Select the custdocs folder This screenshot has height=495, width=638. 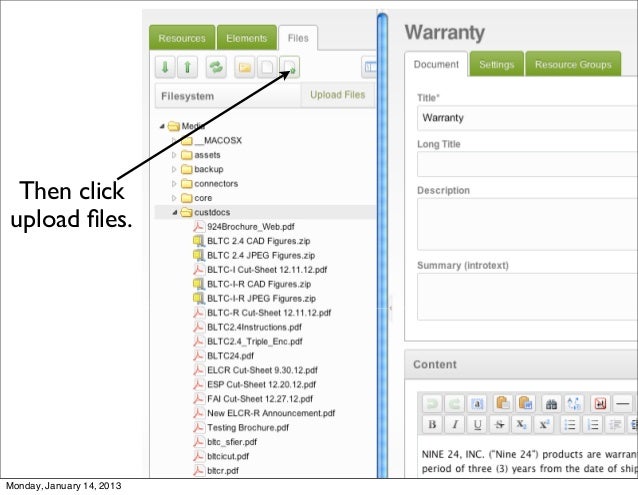coord(212,212)
